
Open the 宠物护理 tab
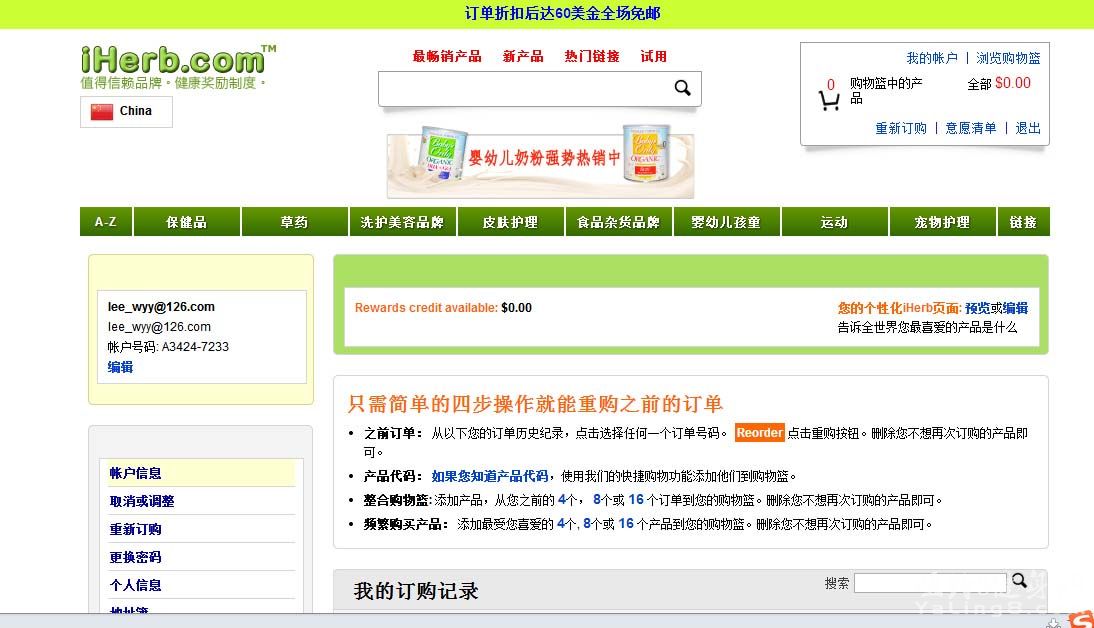[942, 222]
